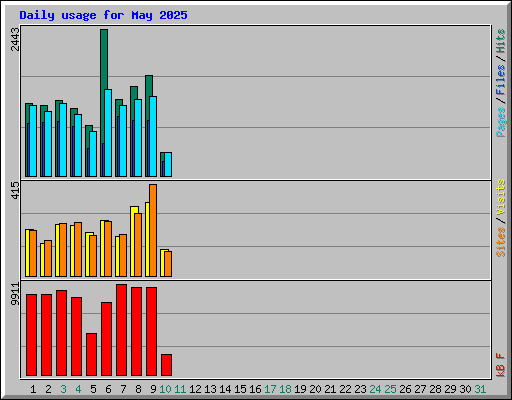Click the cyan pages bar for day 6

click(108, 133)
